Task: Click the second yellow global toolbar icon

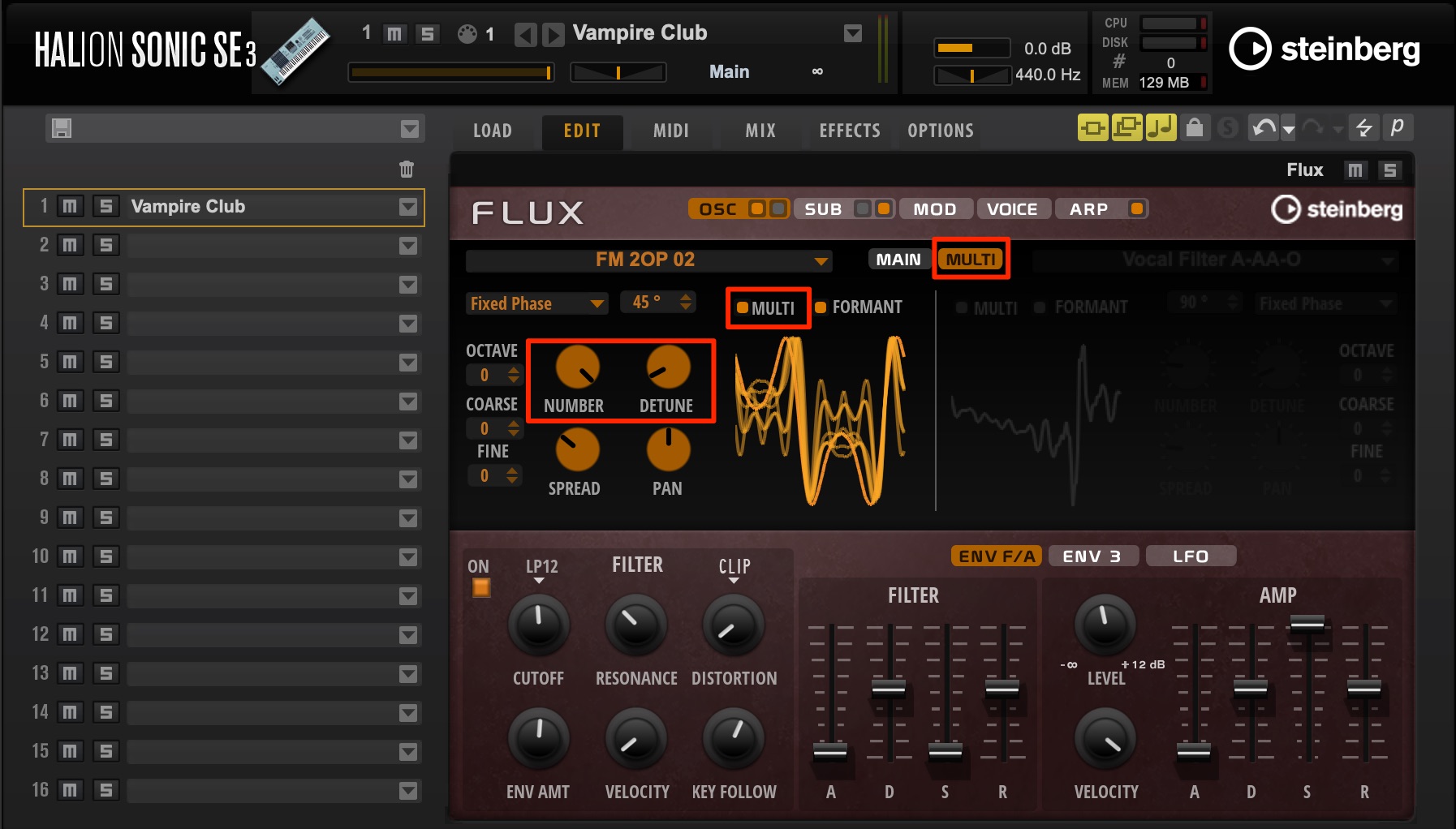Action: coord(1127,127)
